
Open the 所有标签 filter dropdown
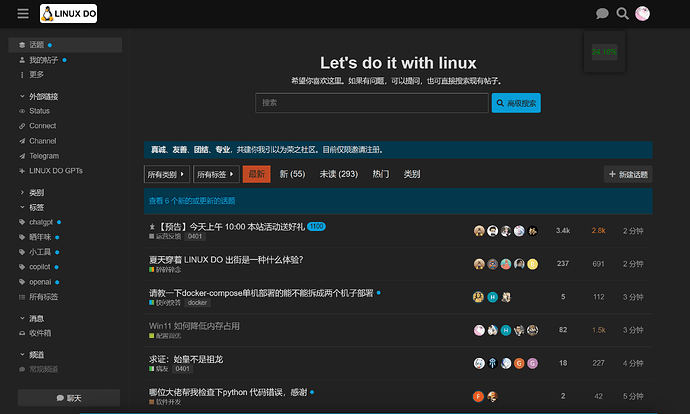[x=216, y=174]
